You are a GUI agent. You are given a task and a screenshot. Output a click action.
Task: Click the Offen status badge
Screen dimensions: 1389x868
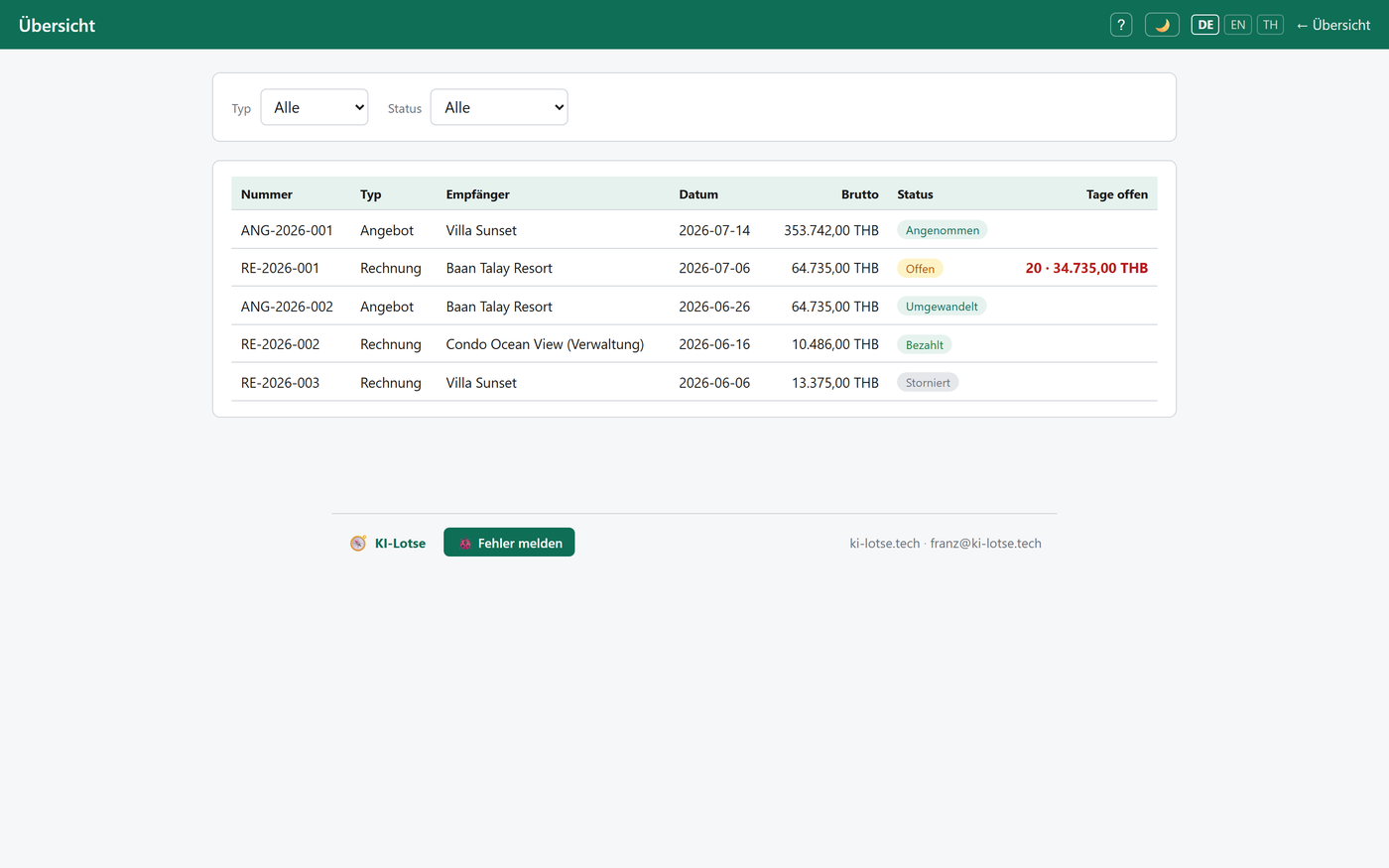pyautogui.click(x=920, y=269)
